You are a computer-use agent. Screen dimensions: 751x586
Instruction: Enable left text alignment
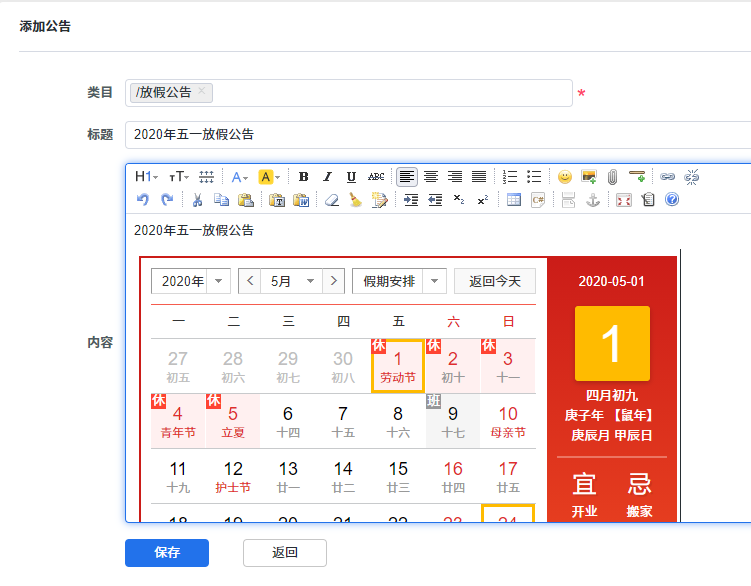coord(406,177)
